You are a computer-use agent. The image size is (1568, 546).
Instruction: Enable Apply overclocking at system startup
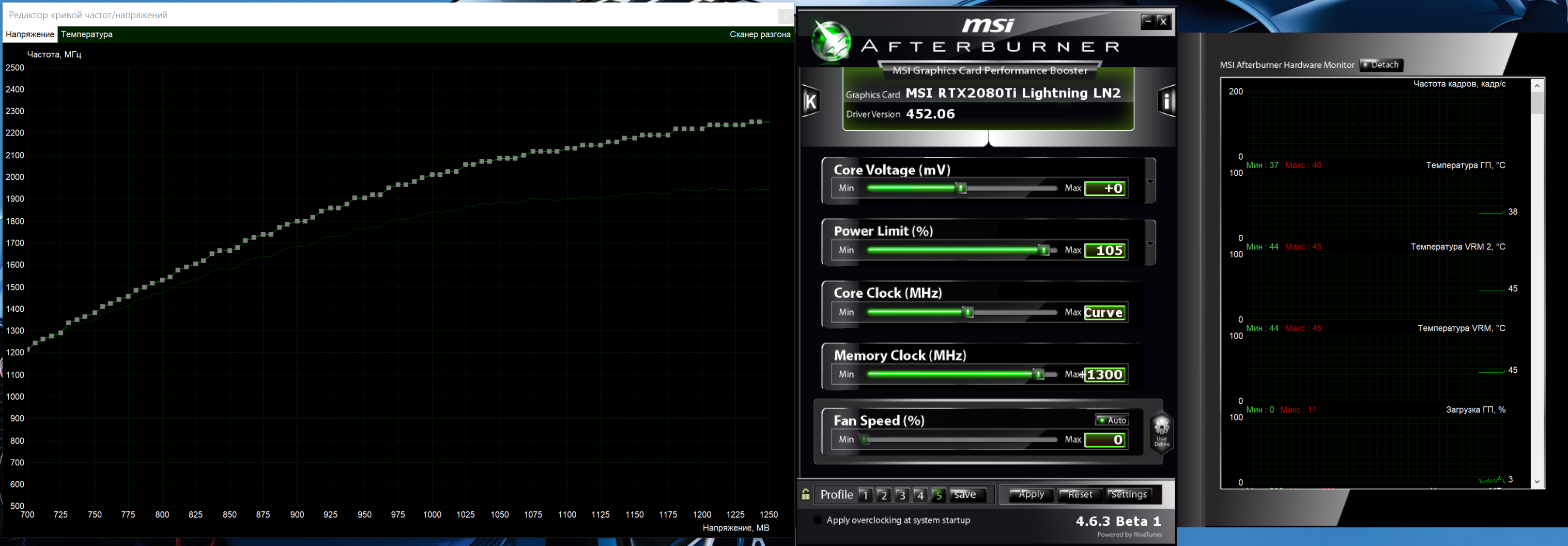[x=818, y=520]
